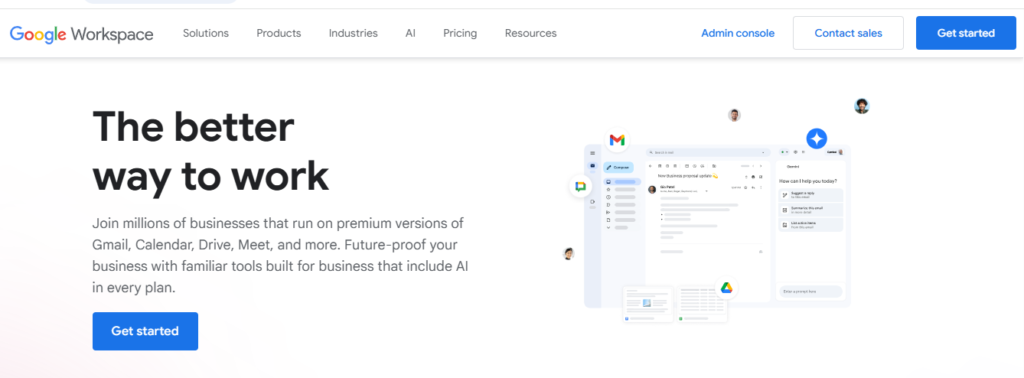Click the Google Drive logo bubble
This screenshot has width=1024, height=378.
click(x=726, y=288)
